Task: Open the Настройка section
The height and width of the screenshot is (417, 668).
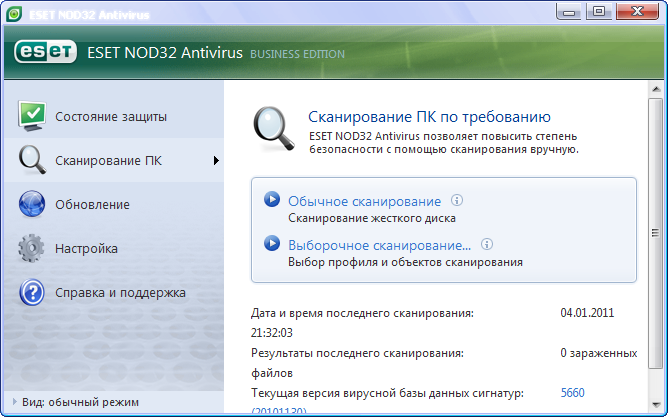Action: coord(114,248)
